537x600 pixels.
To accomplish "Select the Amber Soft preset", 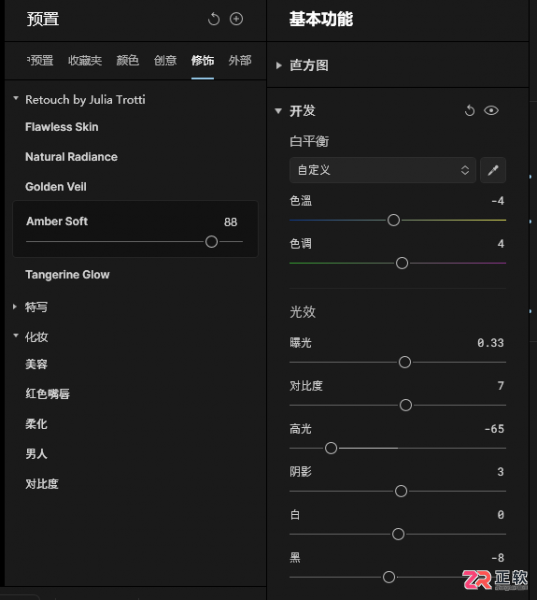I will pyautogui.click(x=57, y=221).
